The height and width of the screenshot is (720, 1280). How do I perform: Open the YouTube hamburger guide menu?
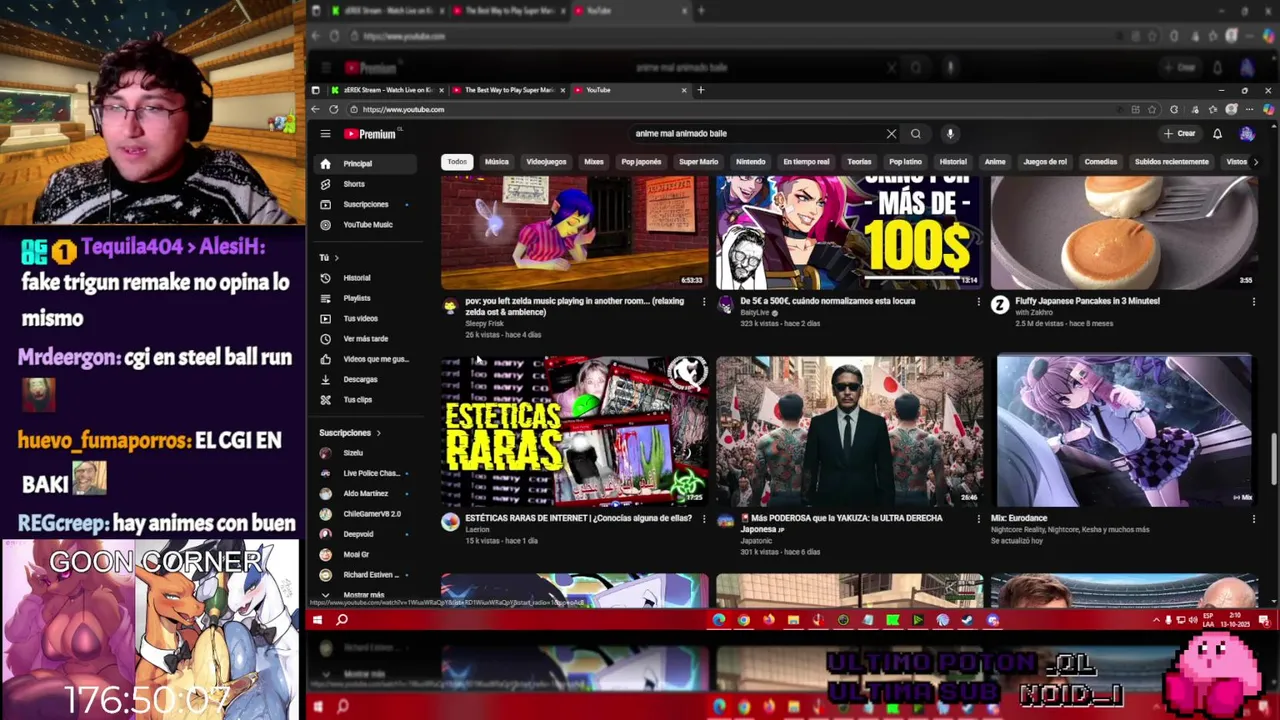click(325, 133)
